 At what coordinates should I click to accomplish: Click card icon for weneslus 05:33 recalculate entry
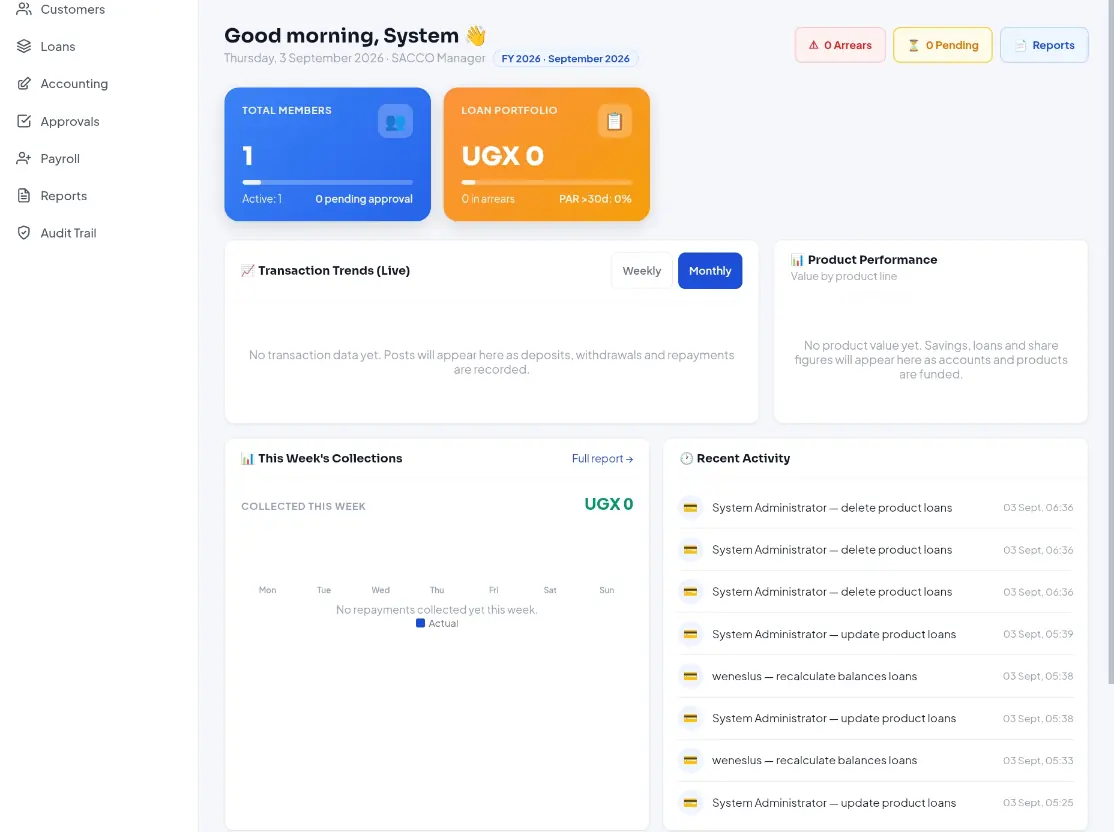[690, 761]
